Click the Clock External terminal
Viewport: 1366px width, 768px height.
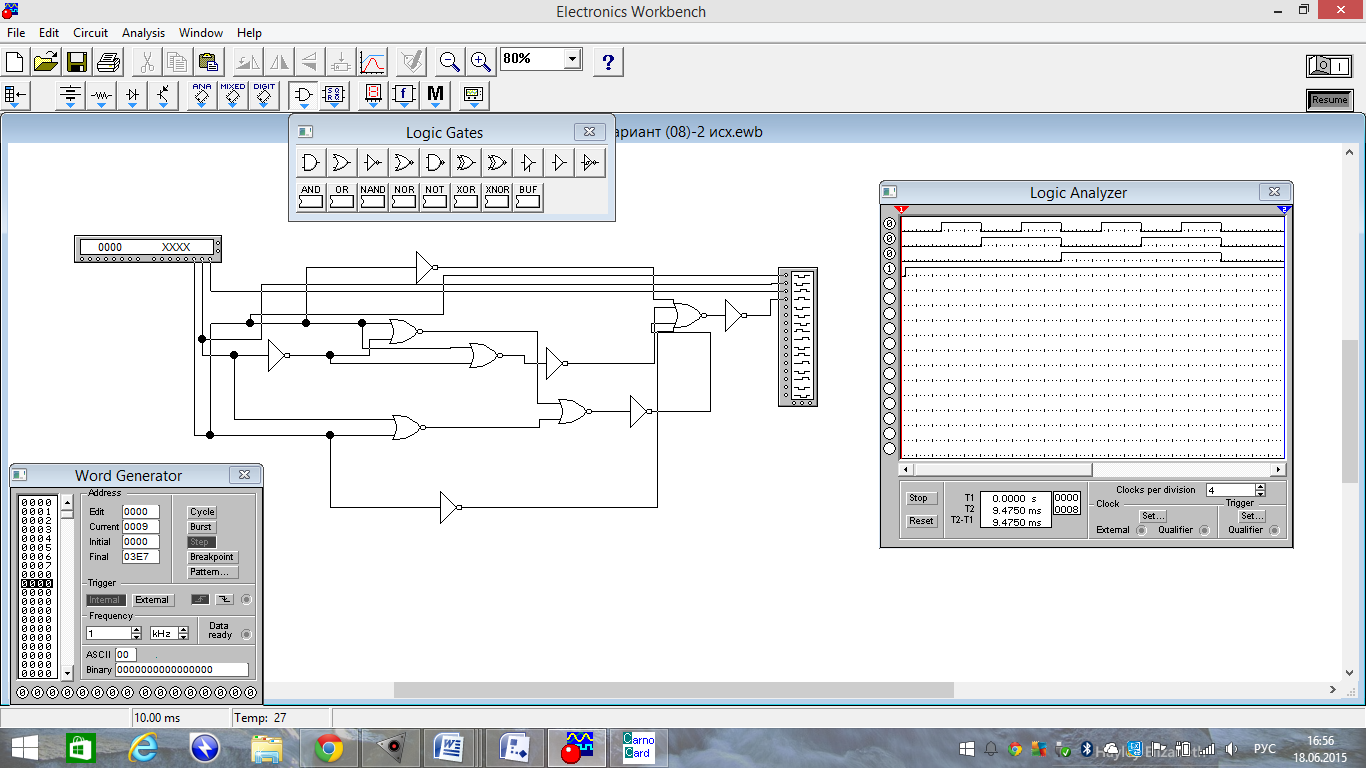click(1142, 530)
